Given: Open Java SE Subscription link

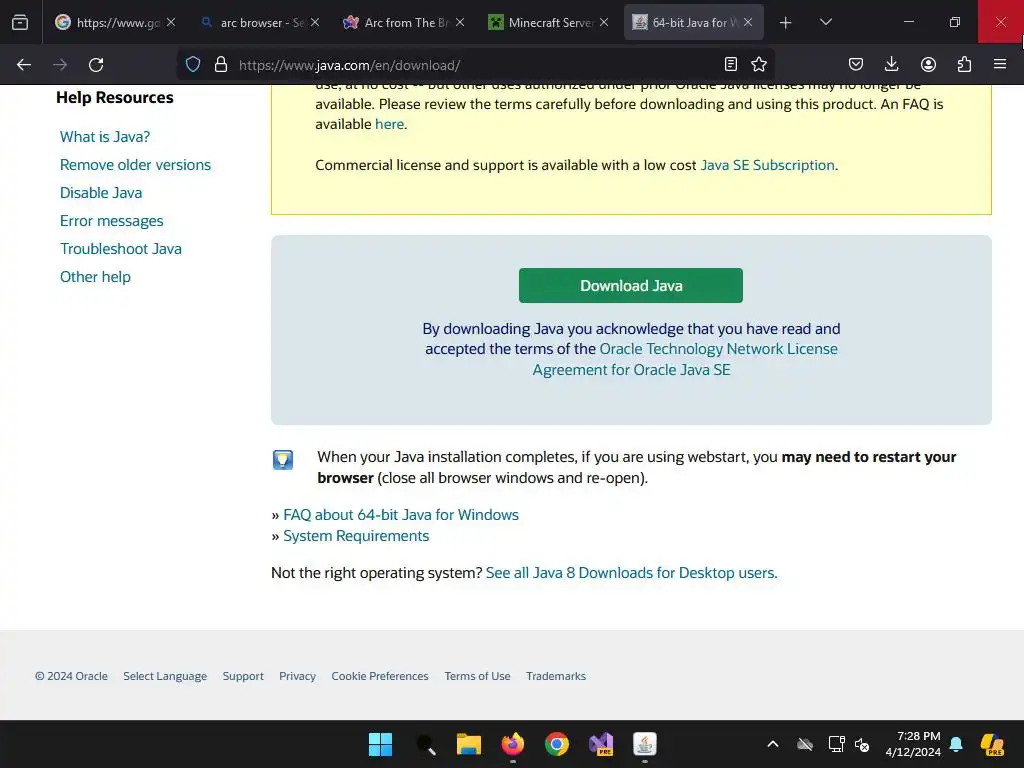Looking at the screenshot, I should (x=767, y=165).
